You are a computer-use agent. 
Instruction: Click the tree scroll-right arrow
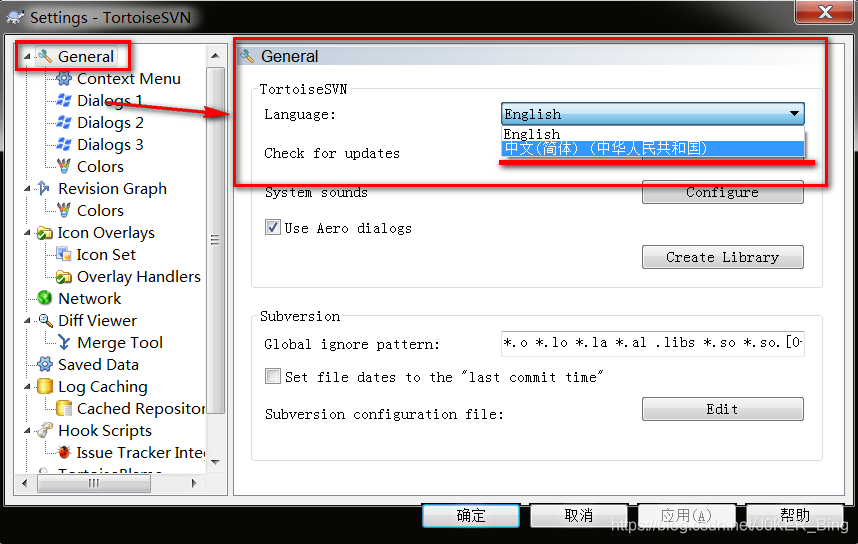click(x=194, y=483)
